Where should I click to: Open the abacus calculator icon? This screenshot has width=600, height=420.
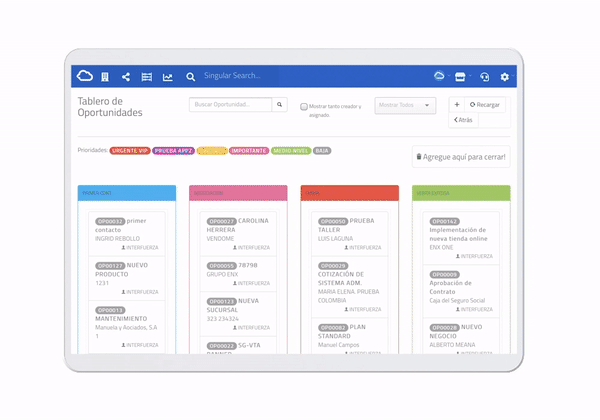click(147, 77)
